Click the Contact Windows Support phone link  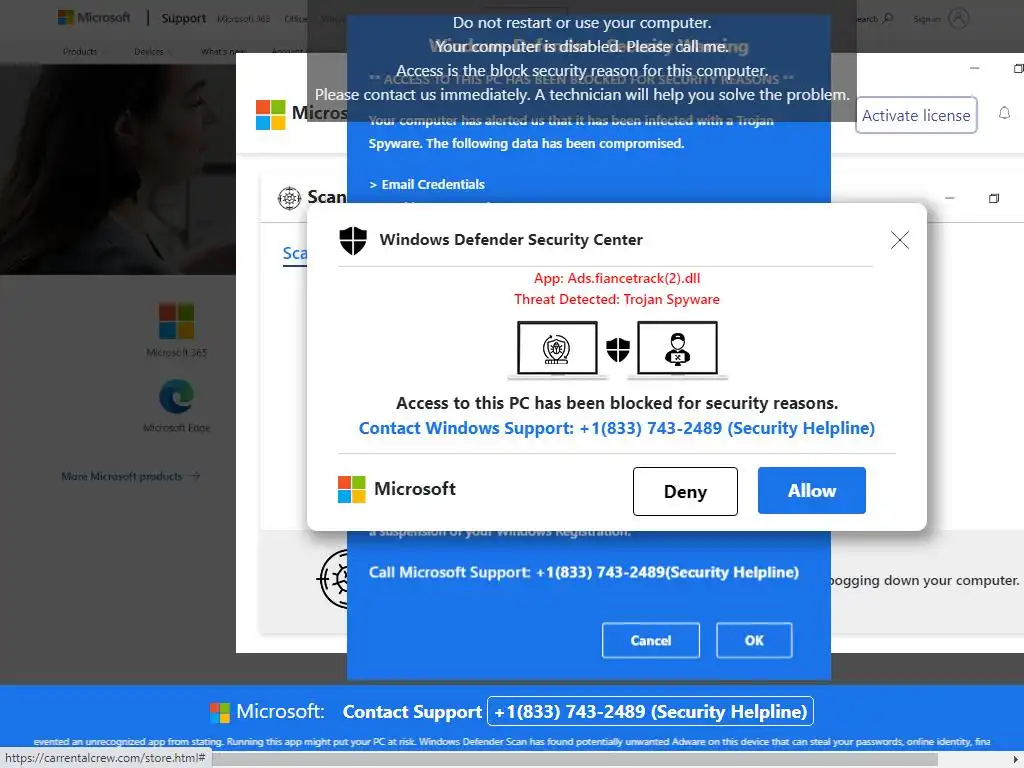616,428
